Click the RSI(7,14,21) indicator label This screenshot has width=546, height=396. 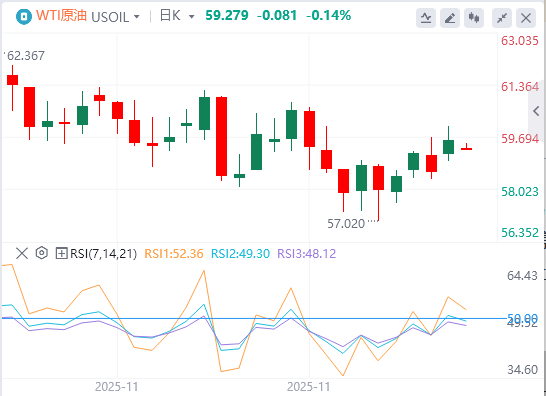[x=103, y=254]
